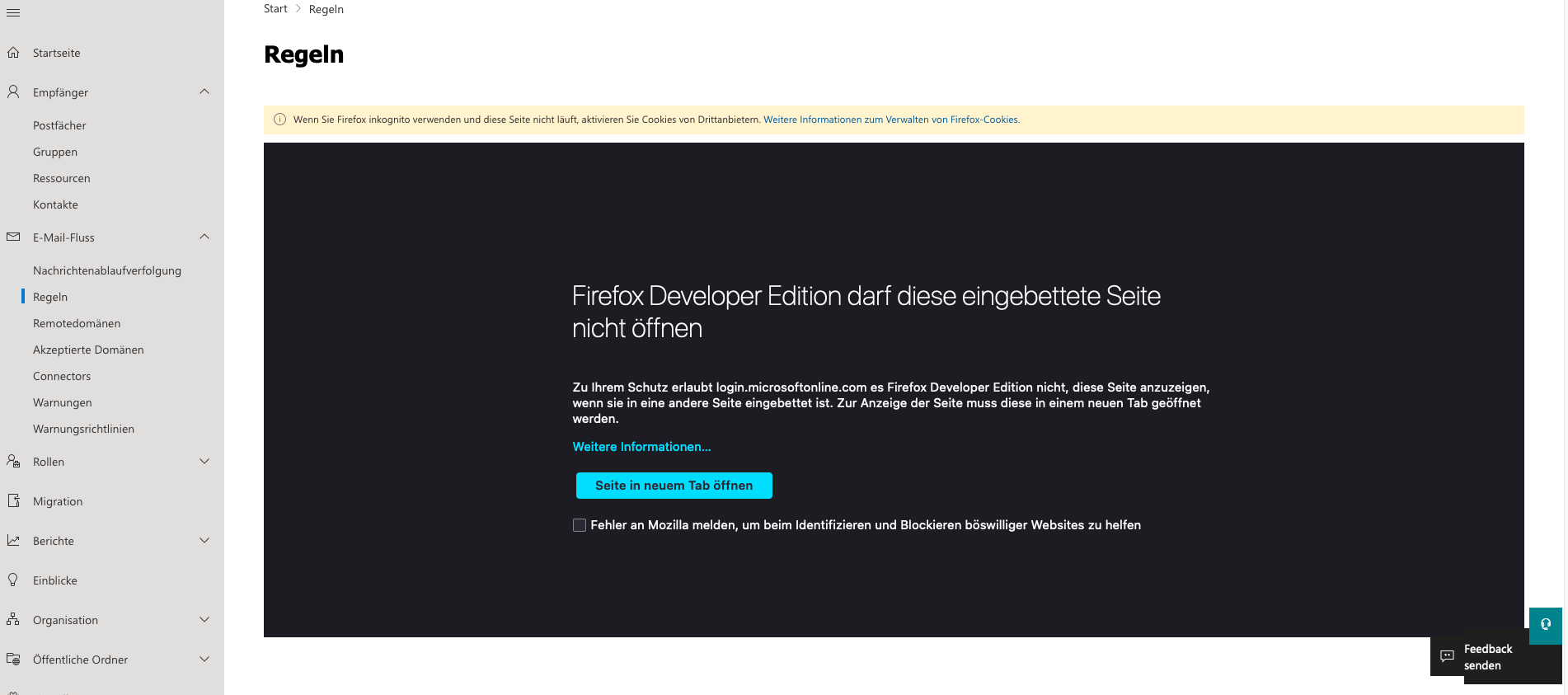Expand the Öffentliche Ordner section chevron
Image resolution: width=1568 pixels, height=695 pixels.
(204, 660)
